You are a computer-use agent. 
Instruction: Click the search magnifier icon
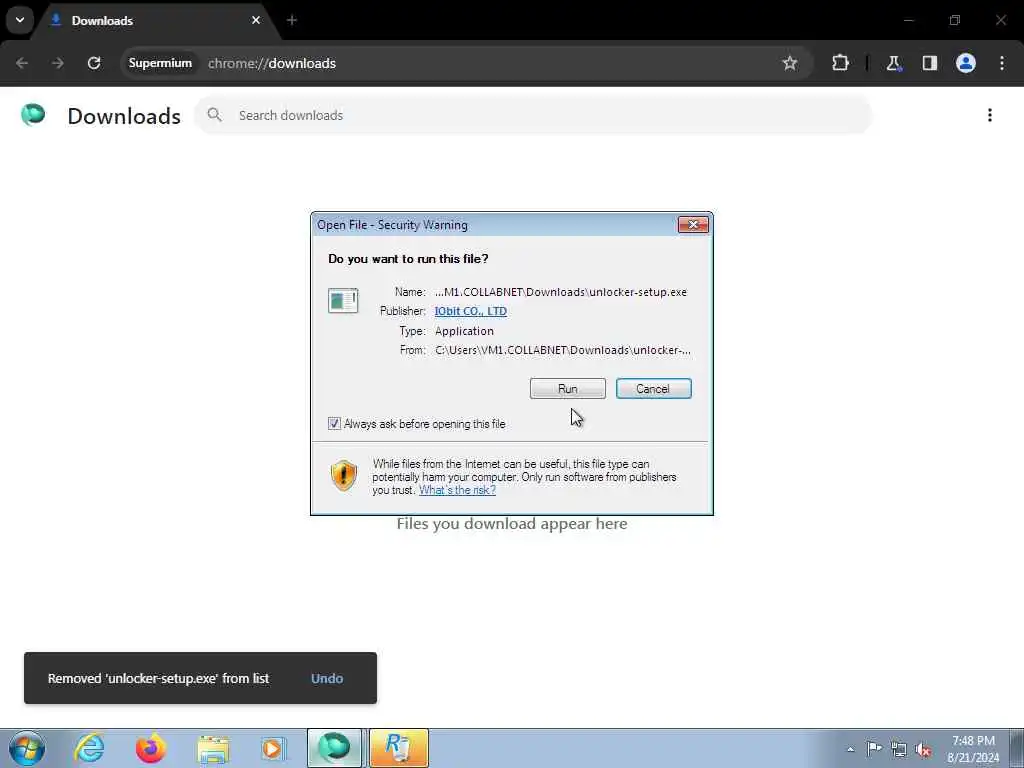pyautogui.click(x=214, y=115)
